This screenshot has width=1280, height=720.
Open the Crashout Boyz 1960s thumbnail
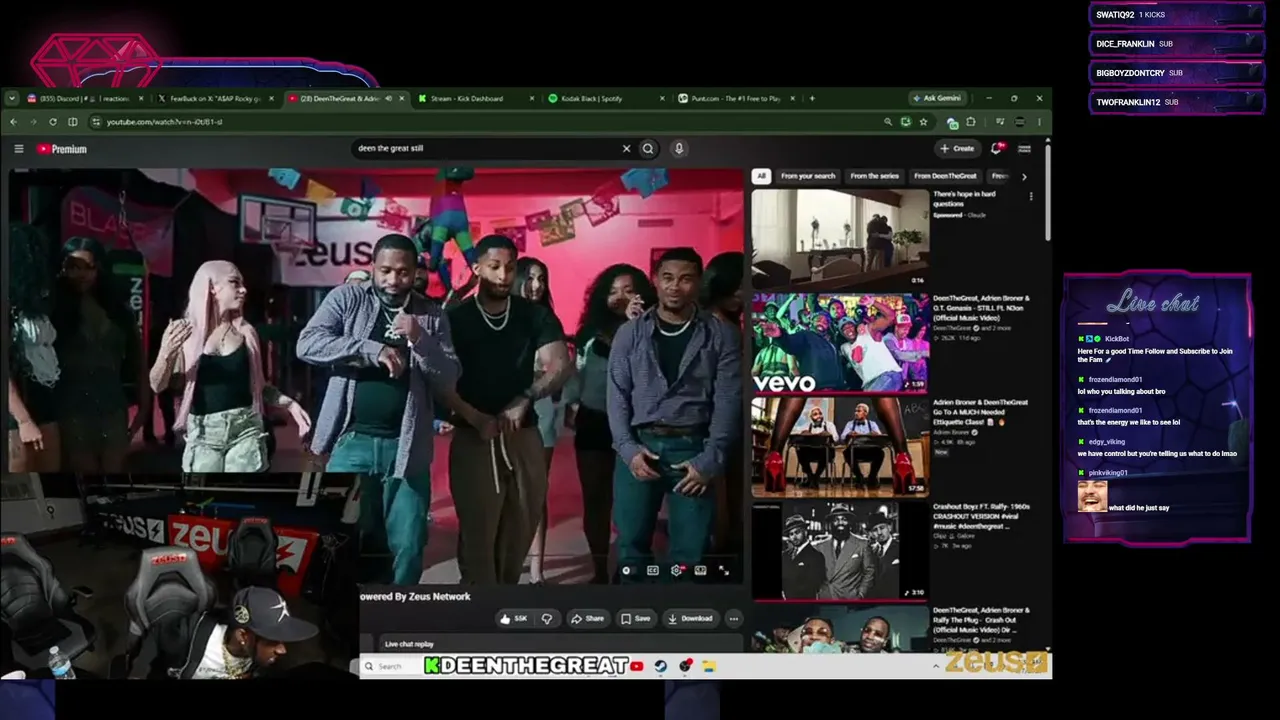point(840,550)
